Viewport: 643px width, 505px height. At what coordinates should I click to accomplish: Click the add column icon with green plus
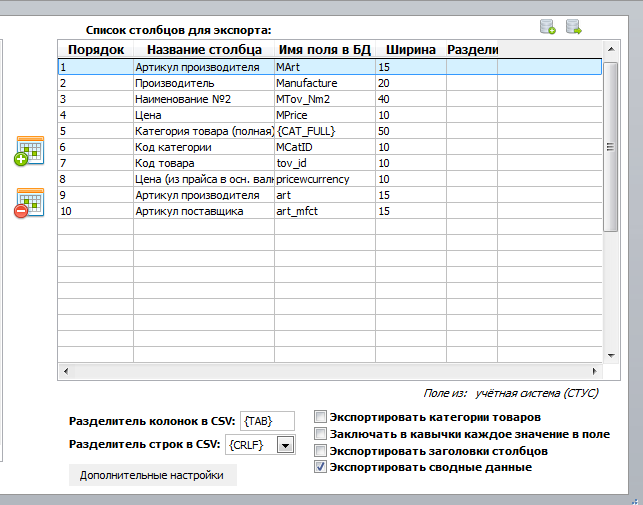pos(29,151)
